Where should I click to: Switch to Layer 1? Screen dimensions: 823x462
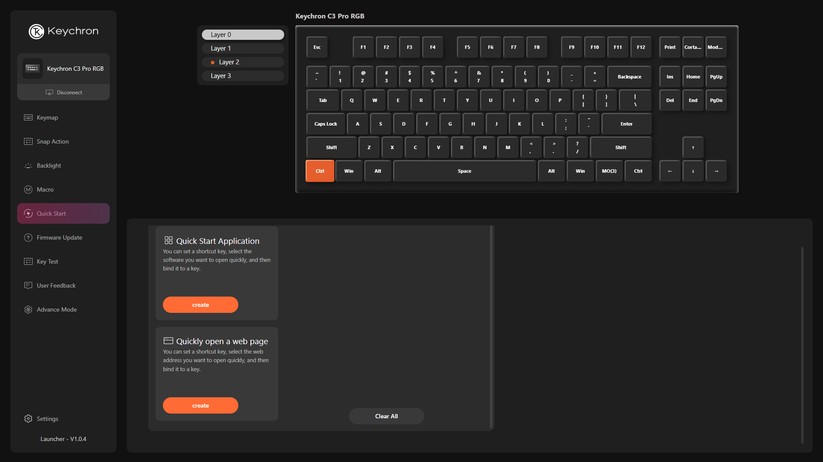pos(242,48)
